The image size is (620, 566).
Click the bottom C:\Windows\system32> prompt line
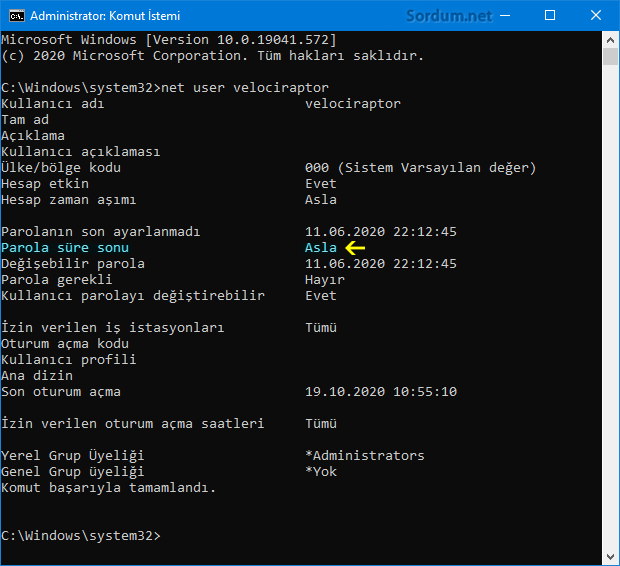tap(81, 536)
